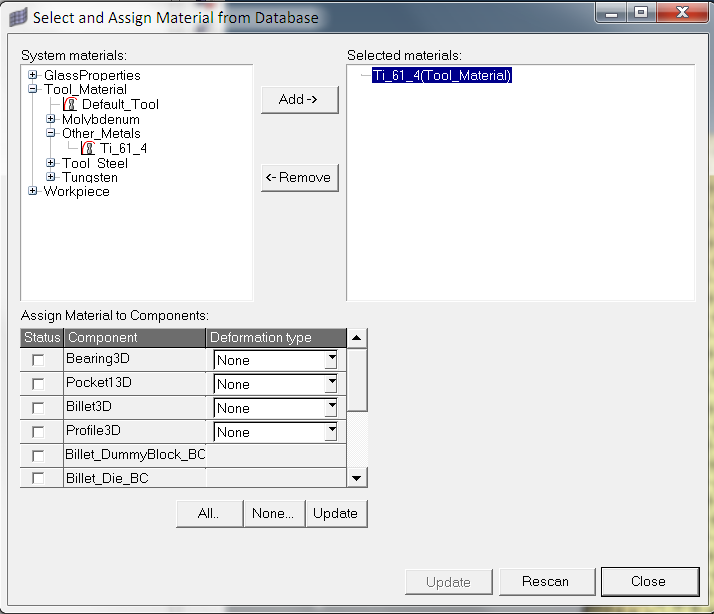Check the Billet_Die_BC status checkbox
This screenshot has width=714, height=614.
pos(38,478)
